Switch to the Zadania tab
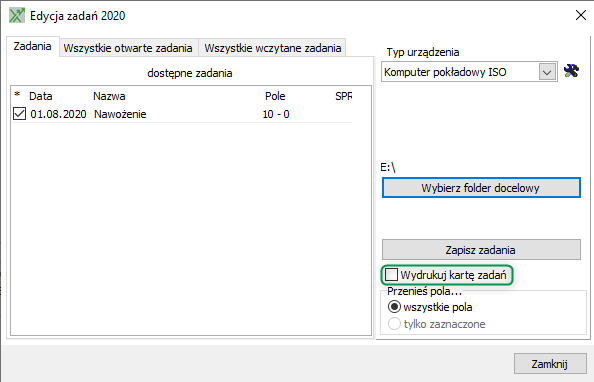Image resolution: width=594 pixels, height=382 pixels. point(33,47)
